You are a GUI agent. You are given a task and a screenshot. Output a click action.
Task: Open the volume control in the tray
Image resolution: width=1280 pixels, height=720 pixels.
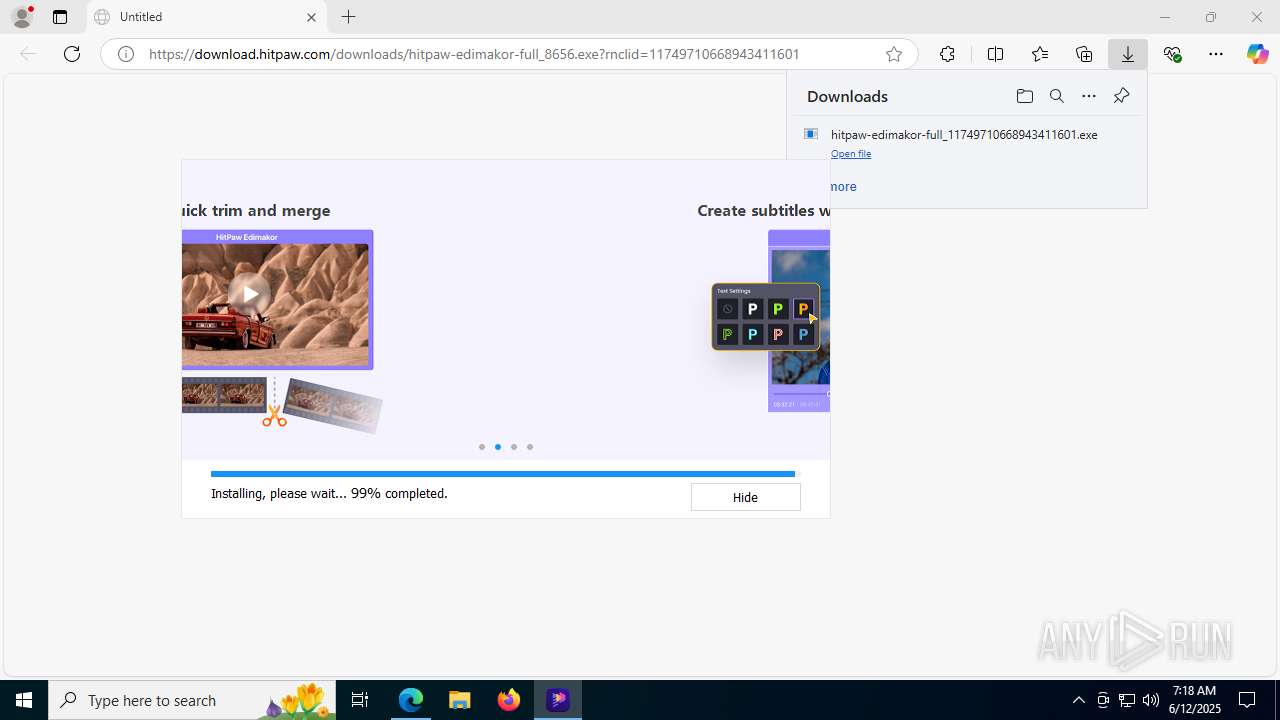coord(1151,700)
